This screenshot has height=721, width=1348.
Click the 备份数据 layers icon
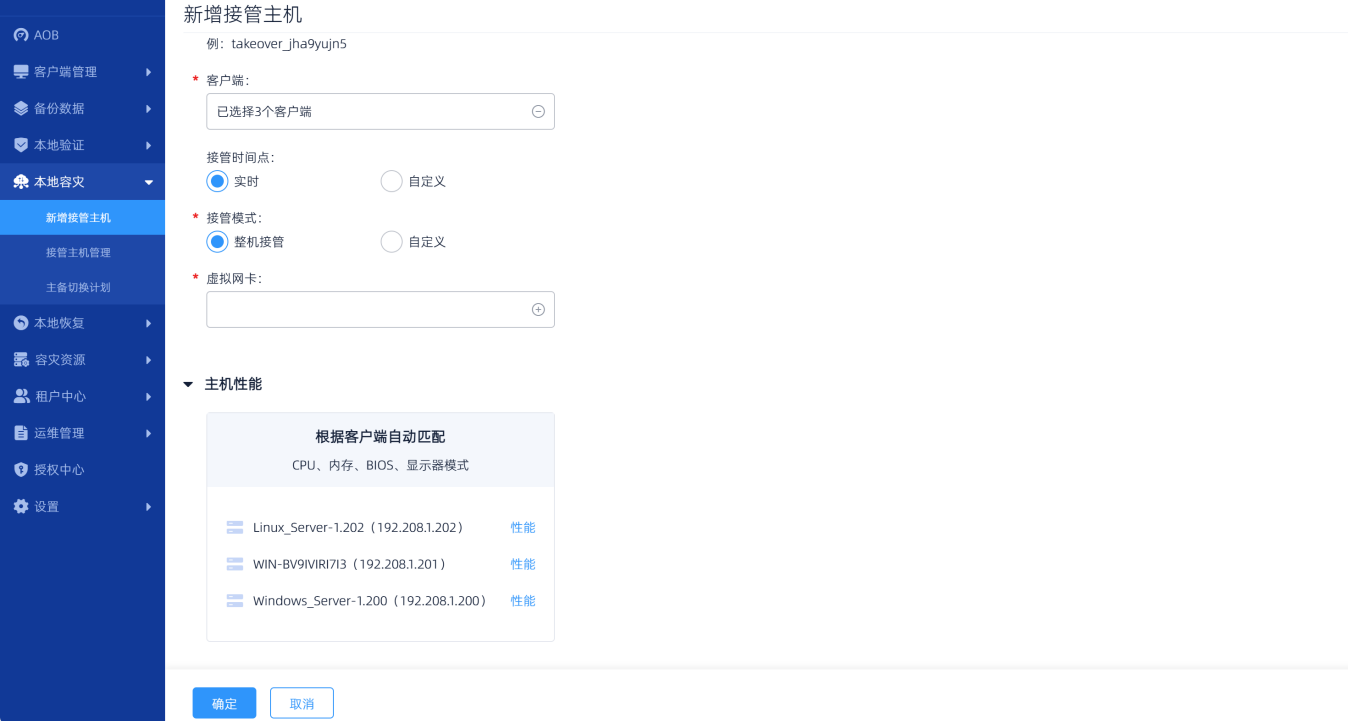coord(21,108)
